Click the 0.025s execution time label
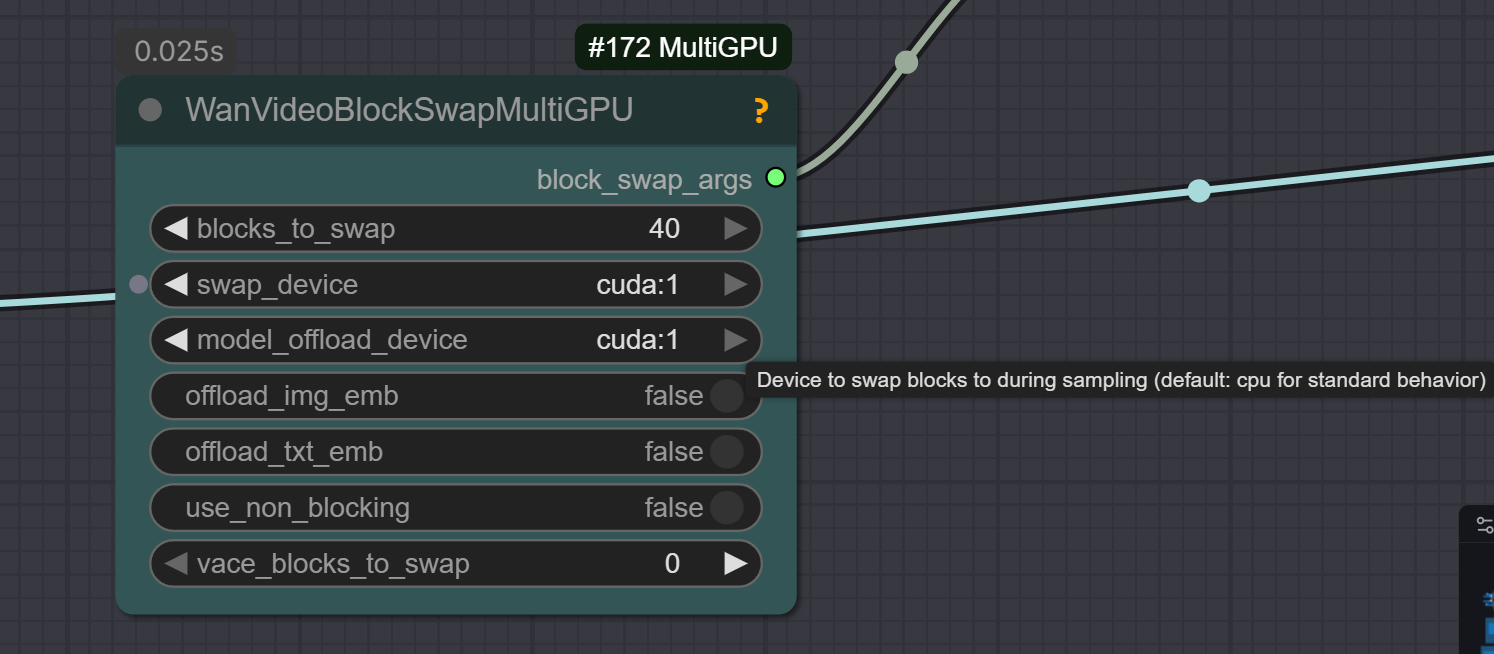Screen dimensions: 1494x654 pos(178,52)
